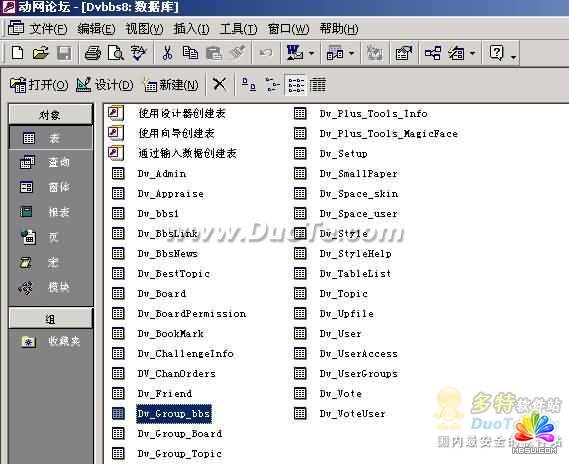Click the 设计(D) button
Viewport: 569px width, 464px height.
tap(105, 85)
